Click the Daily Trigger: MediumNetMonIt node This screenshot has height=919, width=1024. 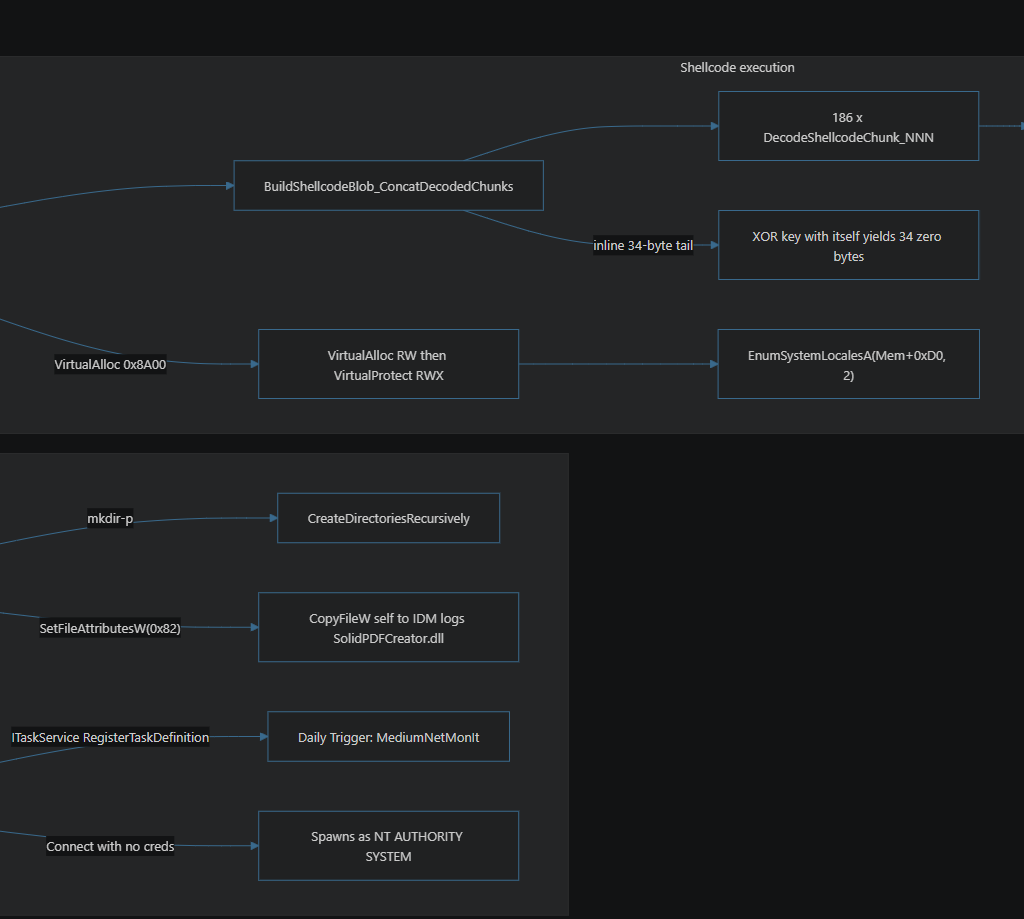click(389, 737)
